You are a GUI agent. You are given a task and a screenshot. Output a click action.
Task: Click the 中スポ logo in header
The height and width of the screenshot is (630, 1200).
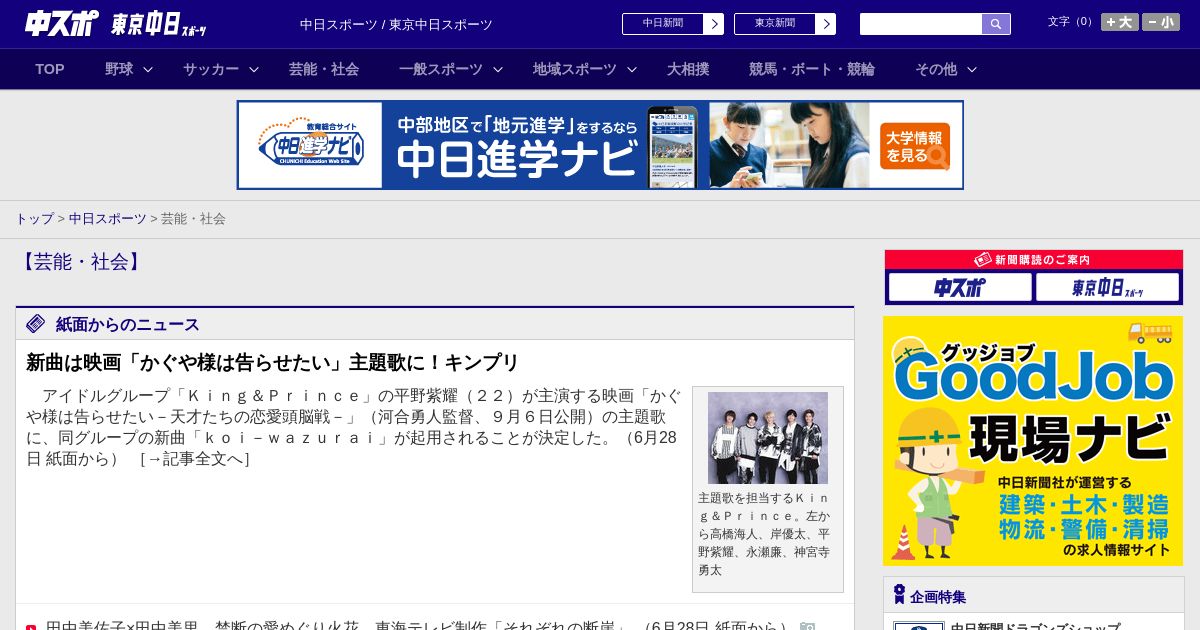(x=62, y=23)
